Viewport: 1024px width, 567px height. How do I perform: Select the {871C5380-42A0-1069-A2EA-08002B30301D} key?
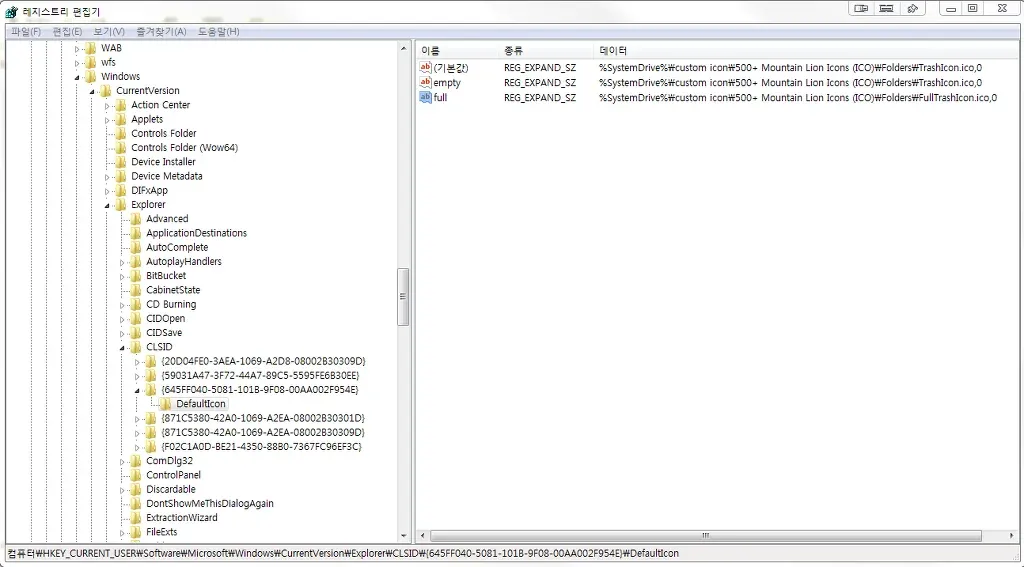[x=263, y=418]
